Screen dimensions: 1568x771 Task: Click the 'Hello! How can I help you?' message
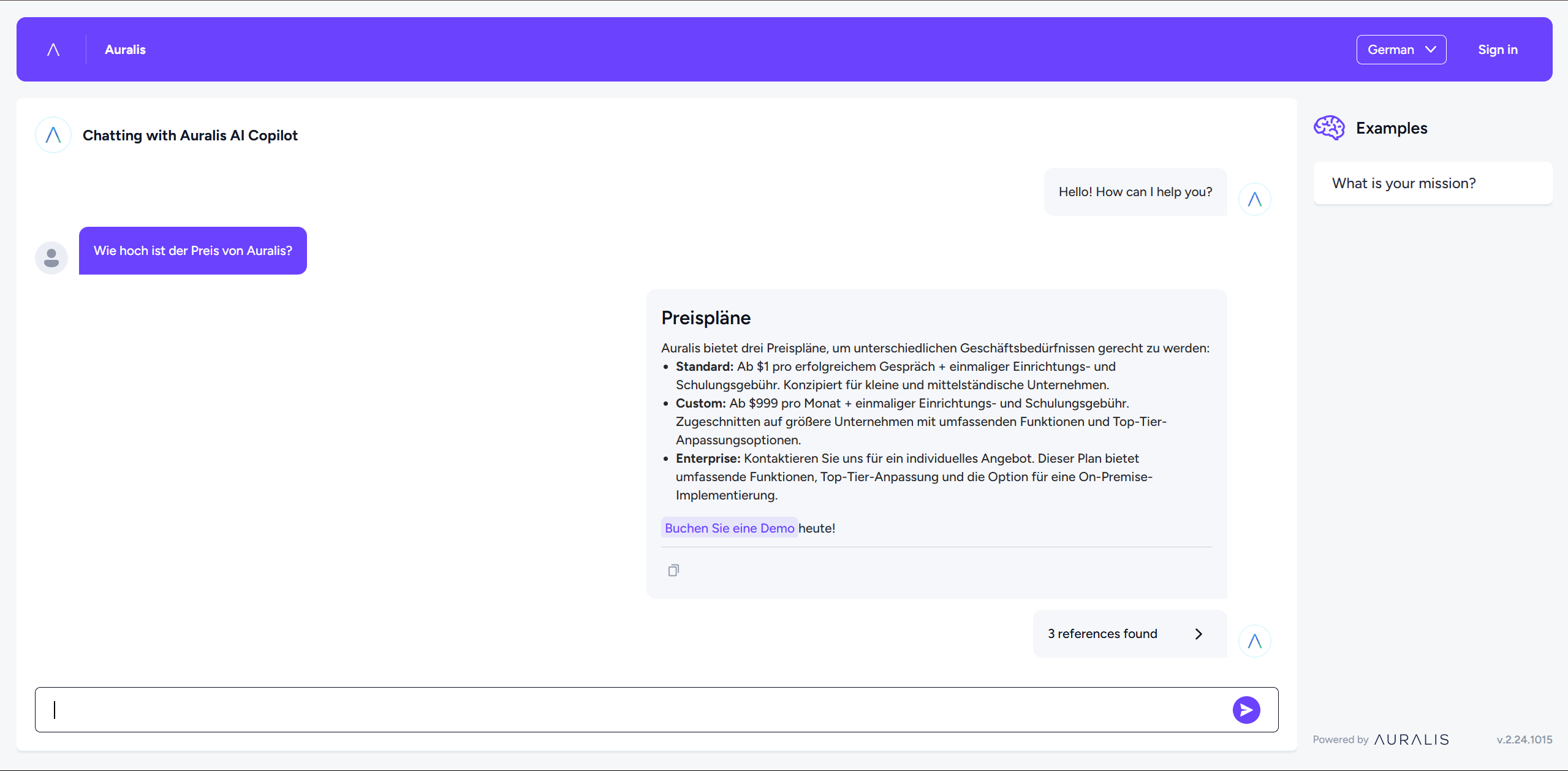click(1135, 192)
